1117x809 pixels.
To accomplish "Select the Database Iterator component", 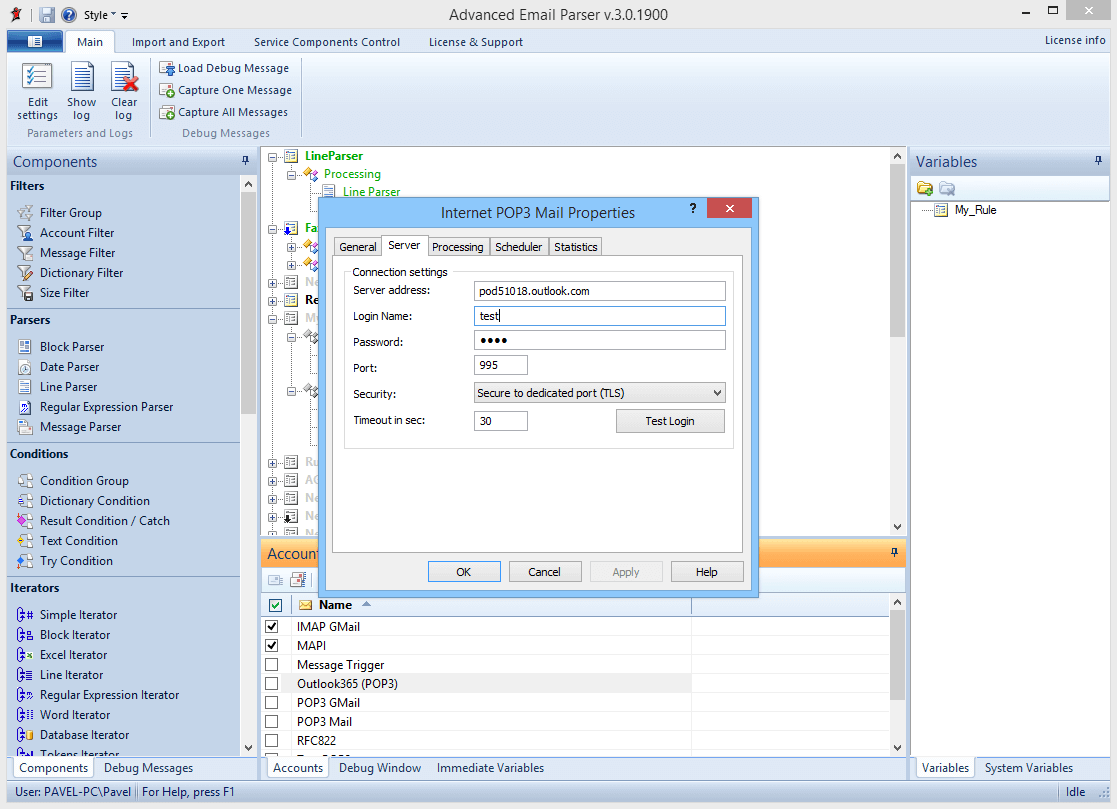I will pos(73,734).
